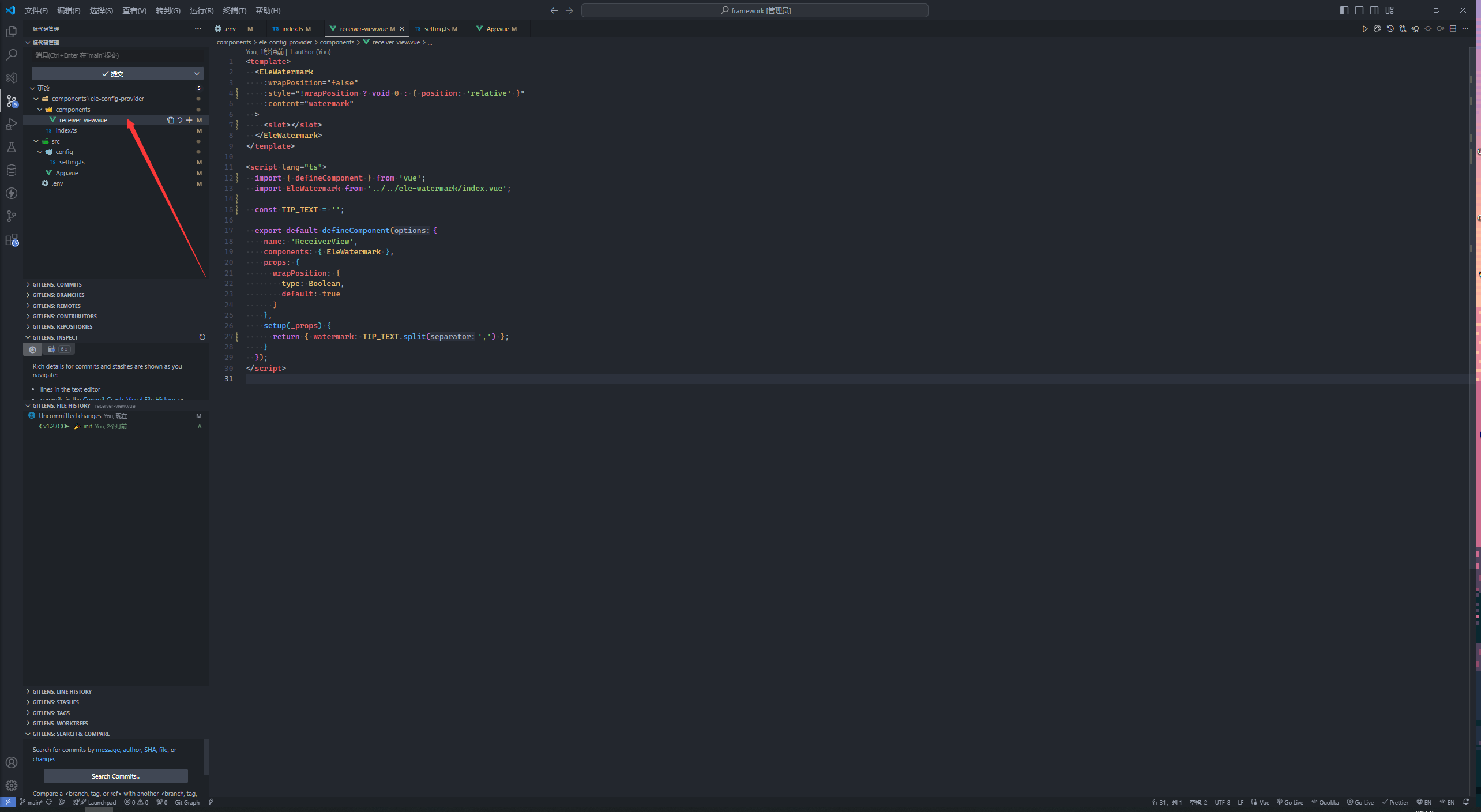Click the Git Graph status bar button
The image size is (1481, 812).
point(187,803)
